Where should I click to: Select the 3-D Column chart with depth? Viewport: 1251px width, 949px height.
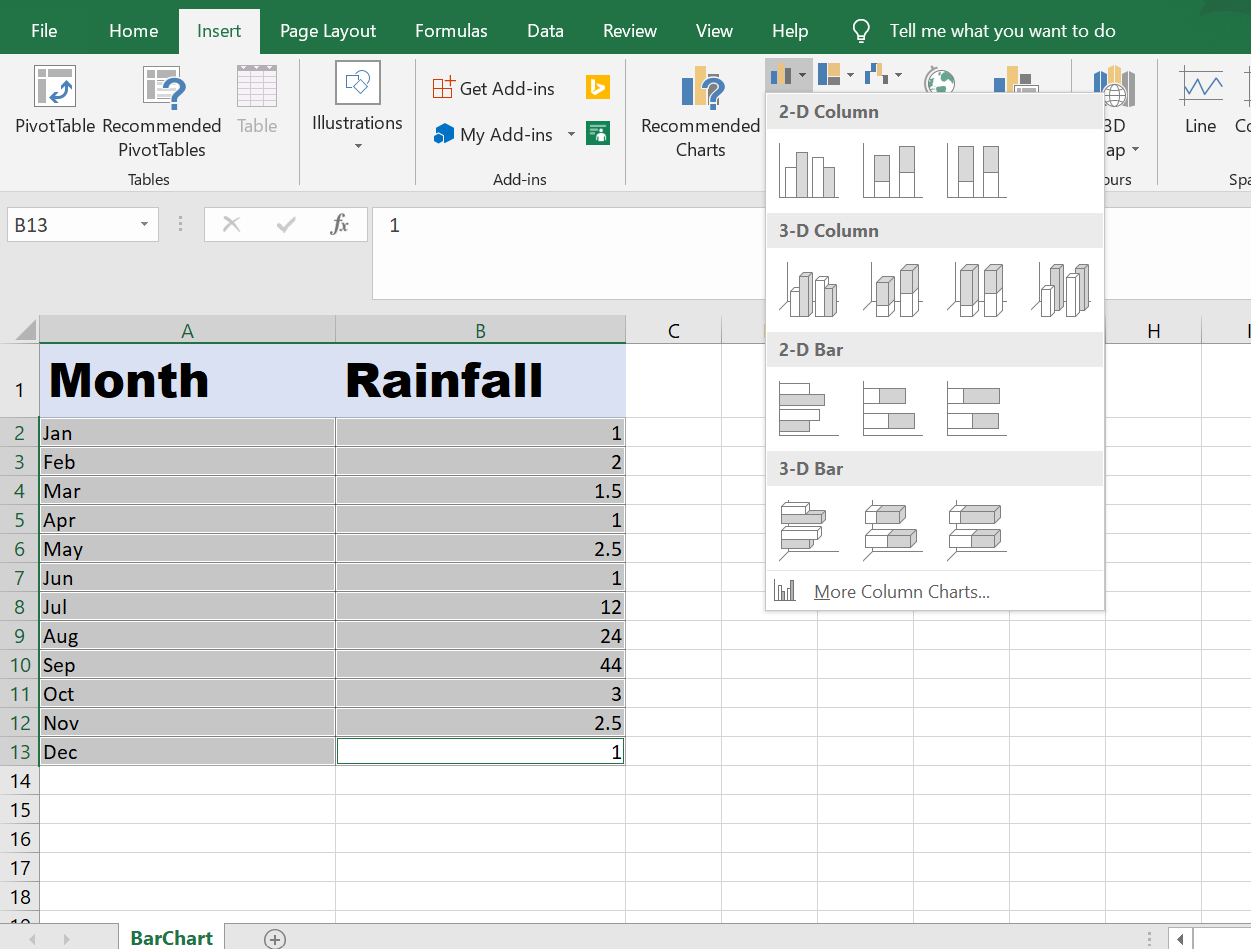[1060, 290]
